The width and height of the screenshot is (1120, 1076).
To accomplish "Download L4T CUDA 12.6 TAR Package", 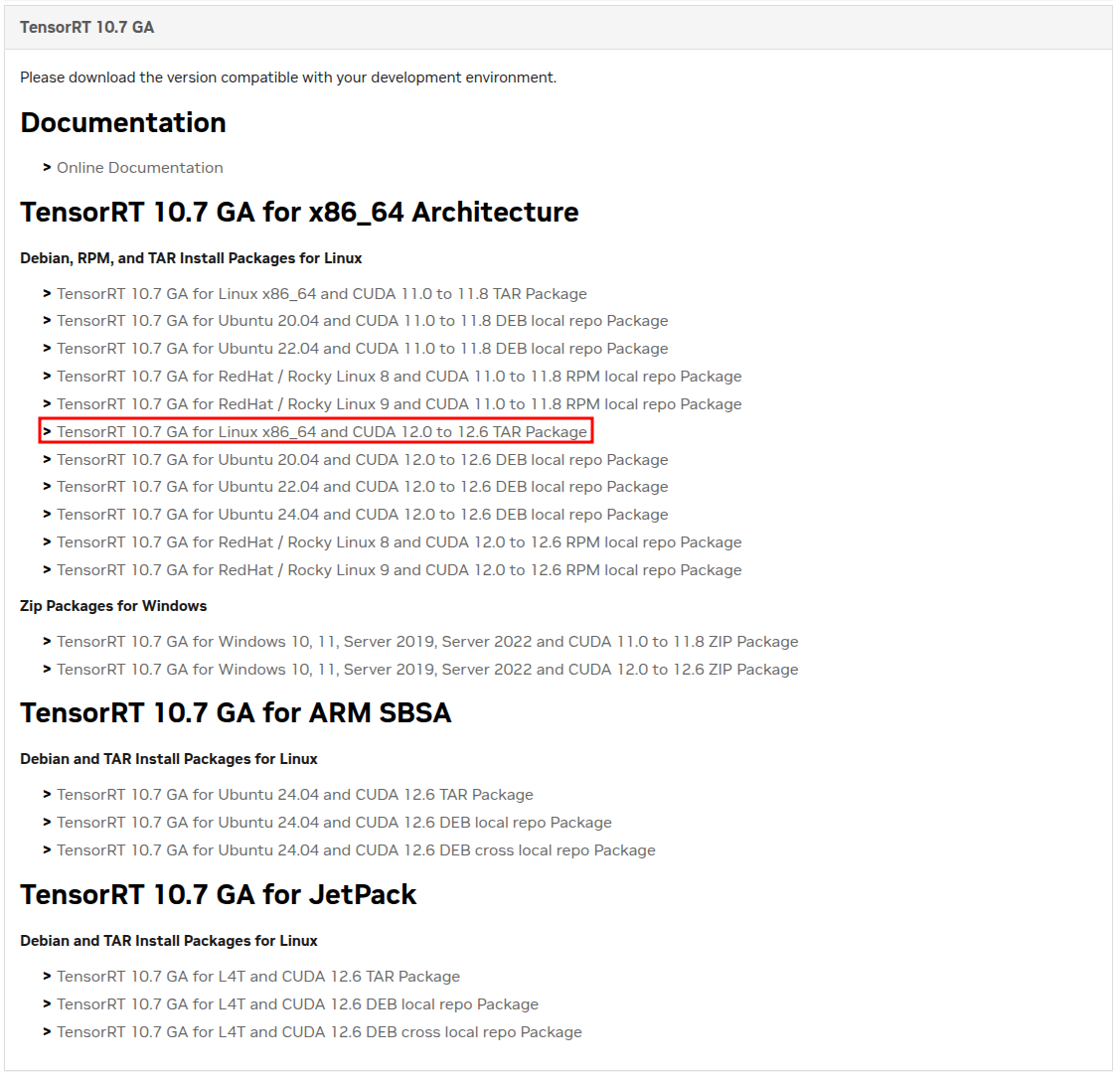I will (258, 977).
